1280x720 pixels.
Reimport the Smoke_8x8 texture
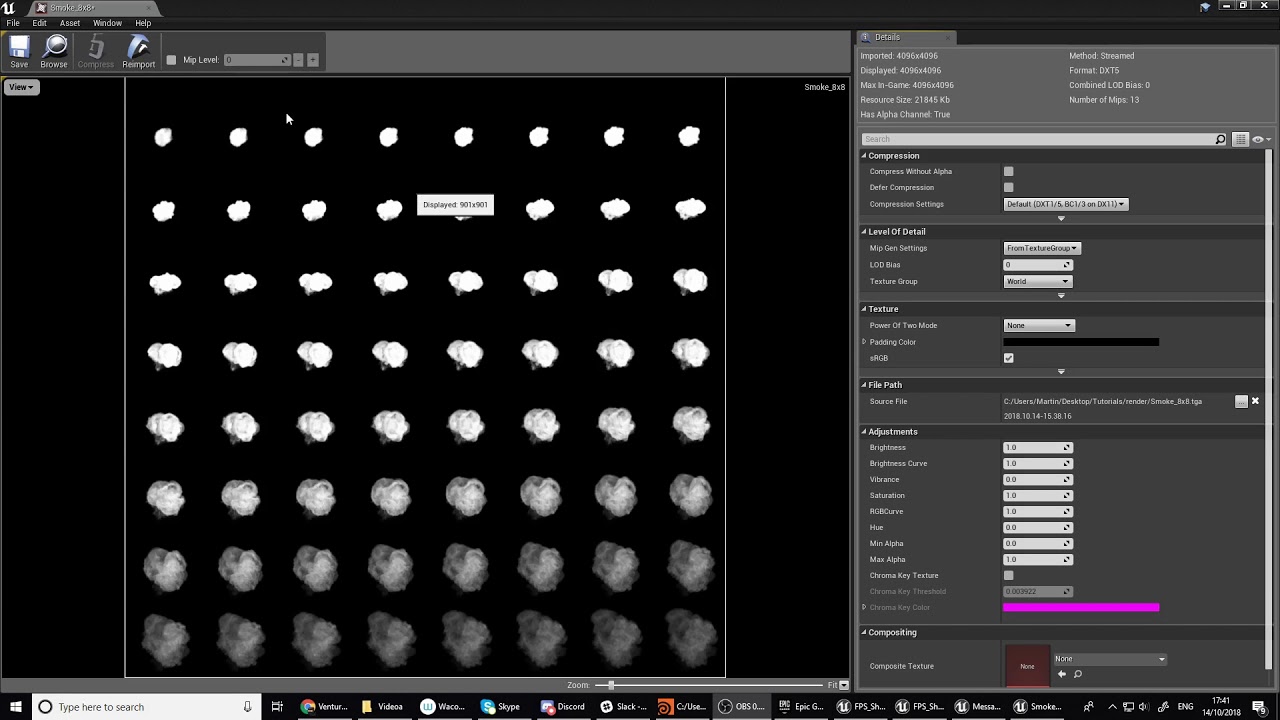(139, 52)
